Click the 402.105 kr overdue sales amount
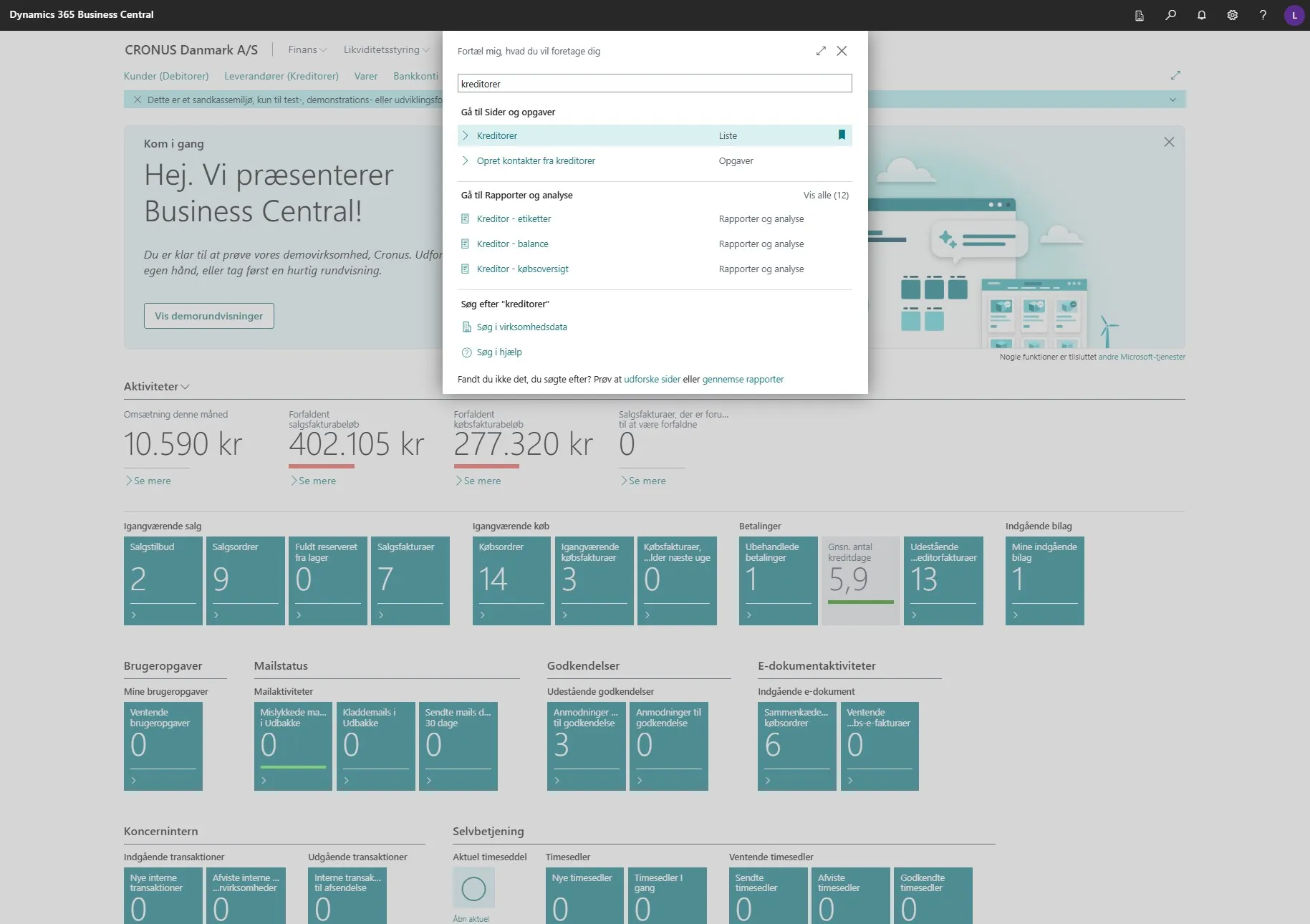Viewport: 1310px width, 924px height. click(x=357, y=444)
